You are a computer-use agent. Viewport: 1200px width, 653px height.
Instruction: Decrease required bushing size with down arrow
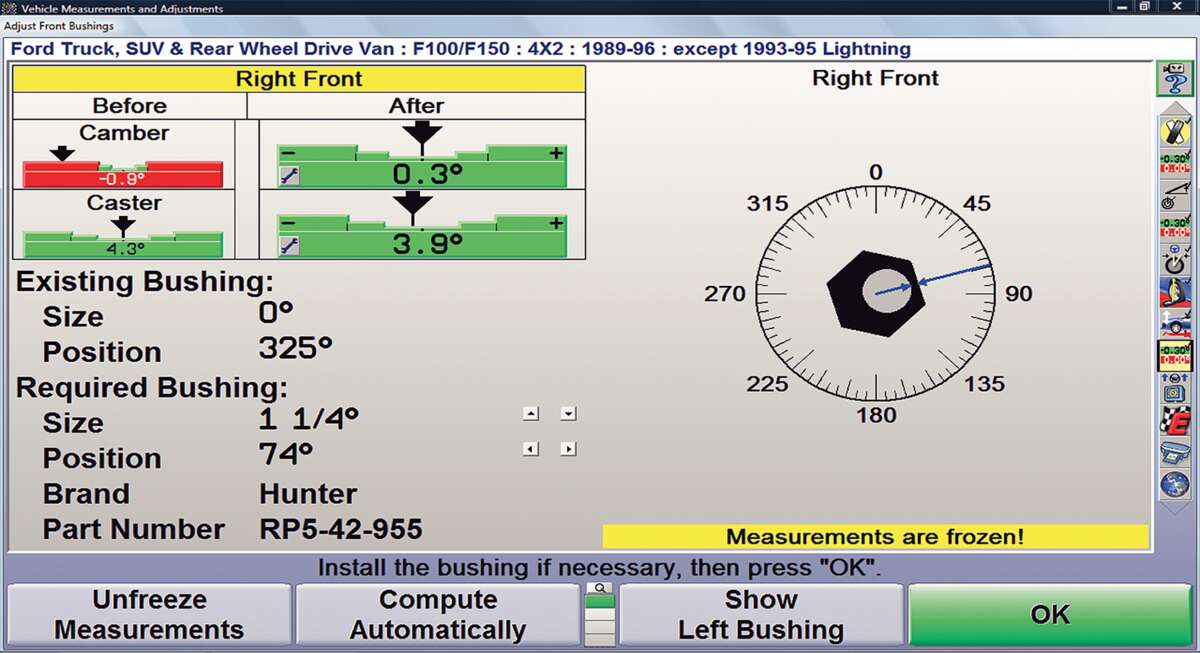pyautogui.click(x=568, y=413)
